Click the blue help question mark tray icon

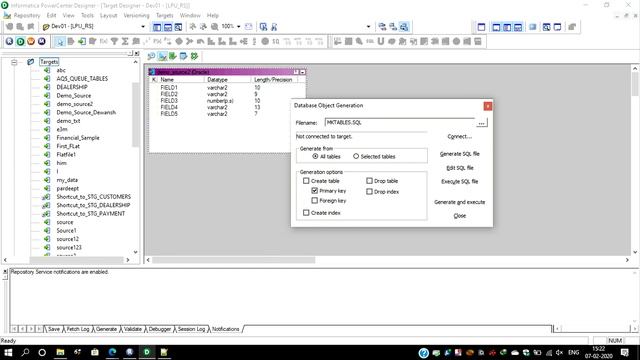click(x=424, y=353)
